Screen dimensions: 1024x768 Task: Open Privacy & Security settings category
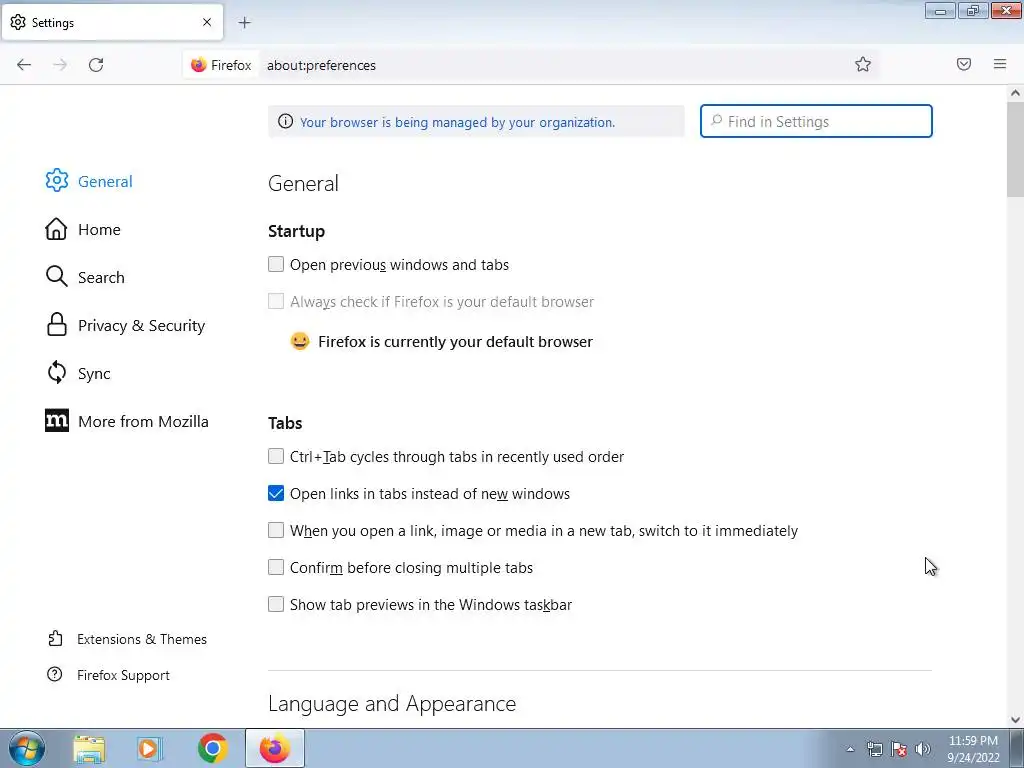[x=142, y=325]
